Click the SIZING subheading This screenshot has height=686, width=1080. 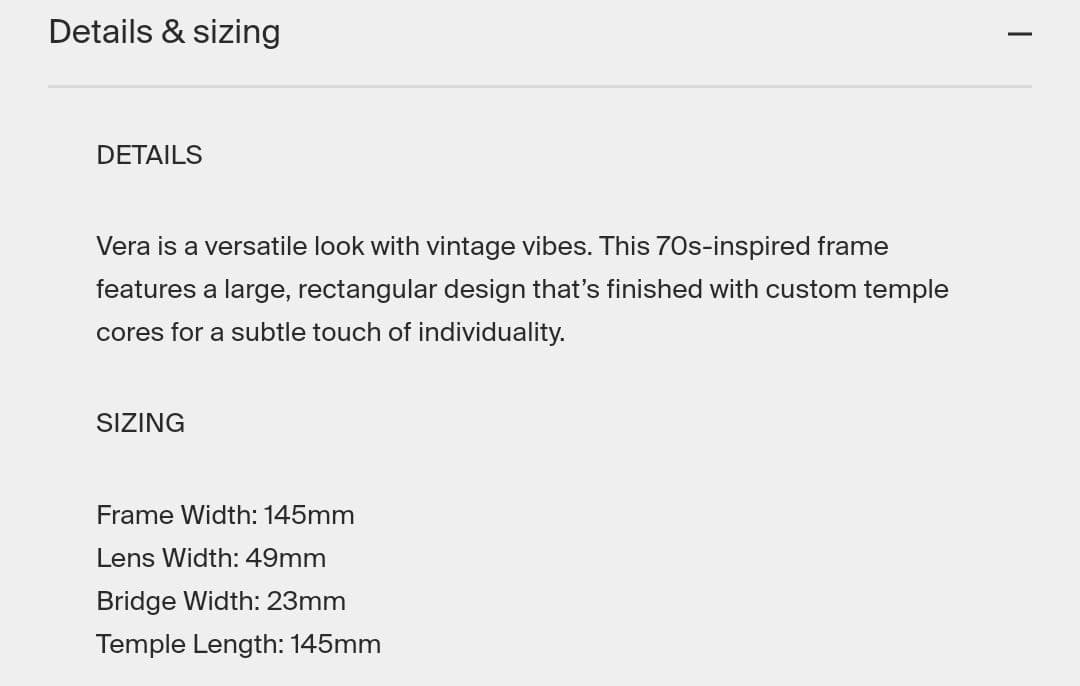[140, 423]
